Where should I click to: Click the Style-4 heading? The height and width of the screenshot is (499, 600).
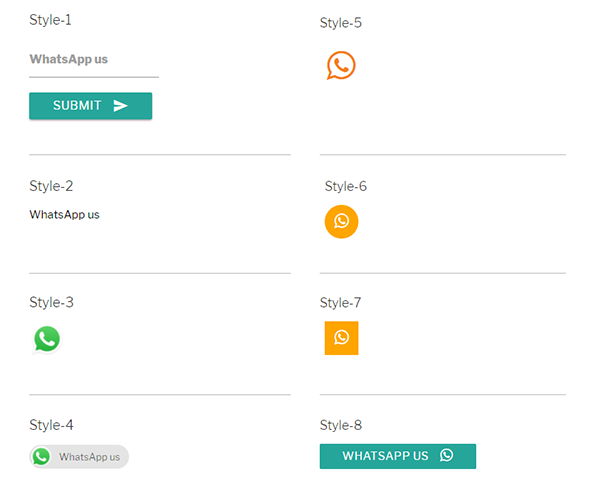(x=51, y=425)
